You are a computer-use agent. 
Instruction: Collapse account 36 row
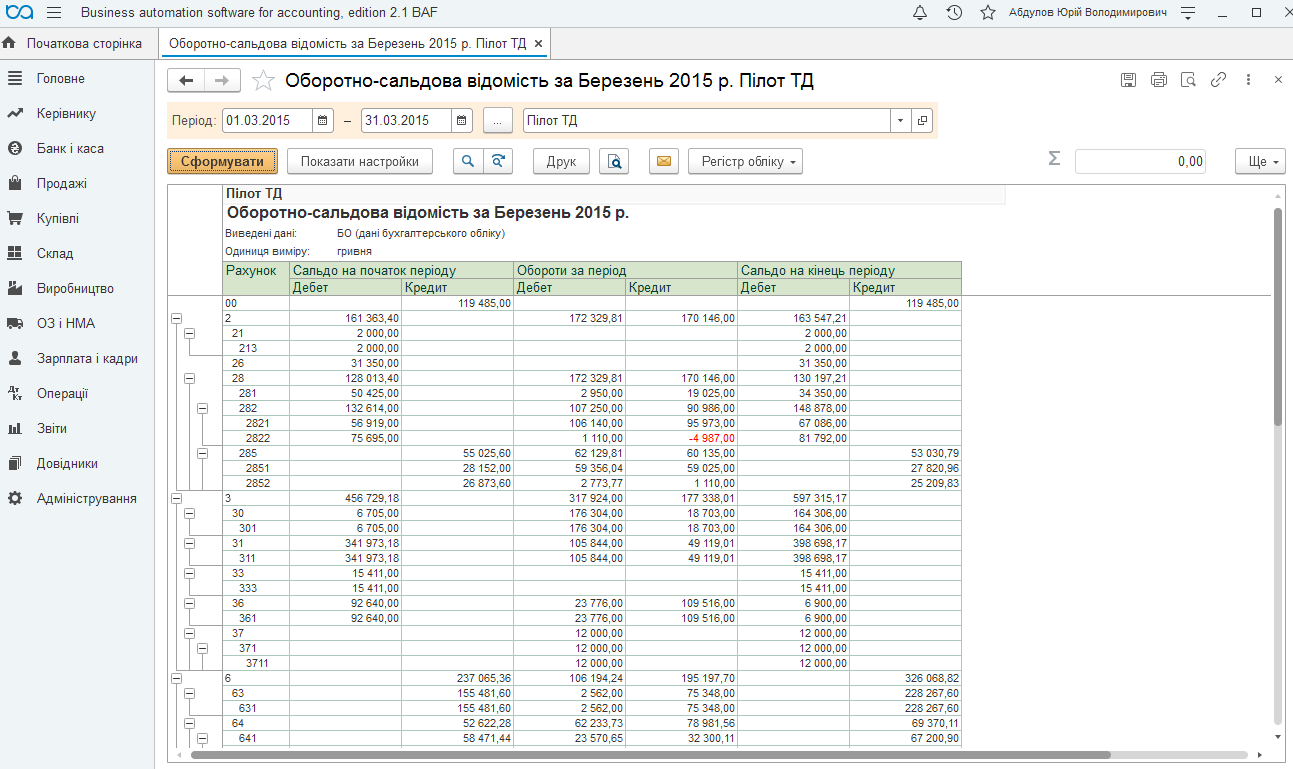(x=189, y=603)
